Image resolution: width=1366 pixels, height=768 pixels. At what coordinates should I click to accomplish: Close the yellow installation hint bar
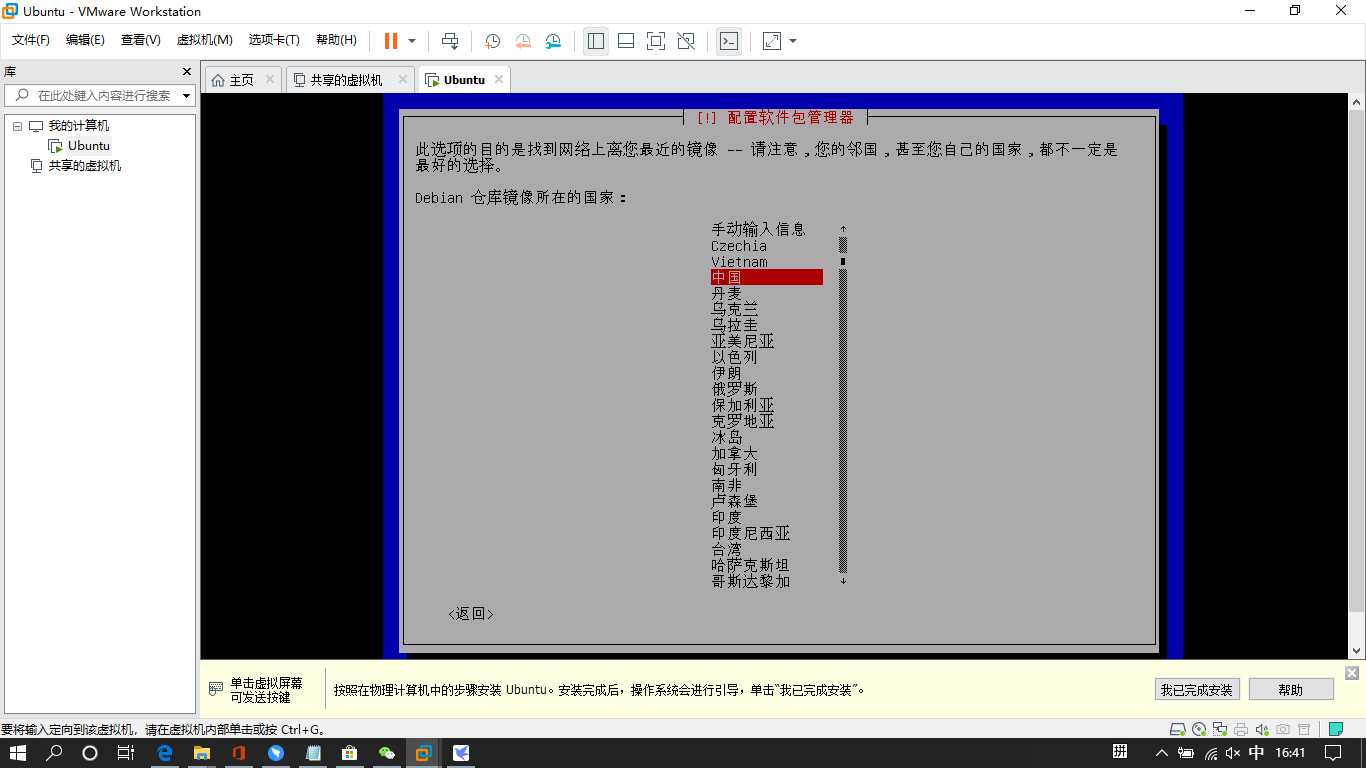(x=1352, y=673)
